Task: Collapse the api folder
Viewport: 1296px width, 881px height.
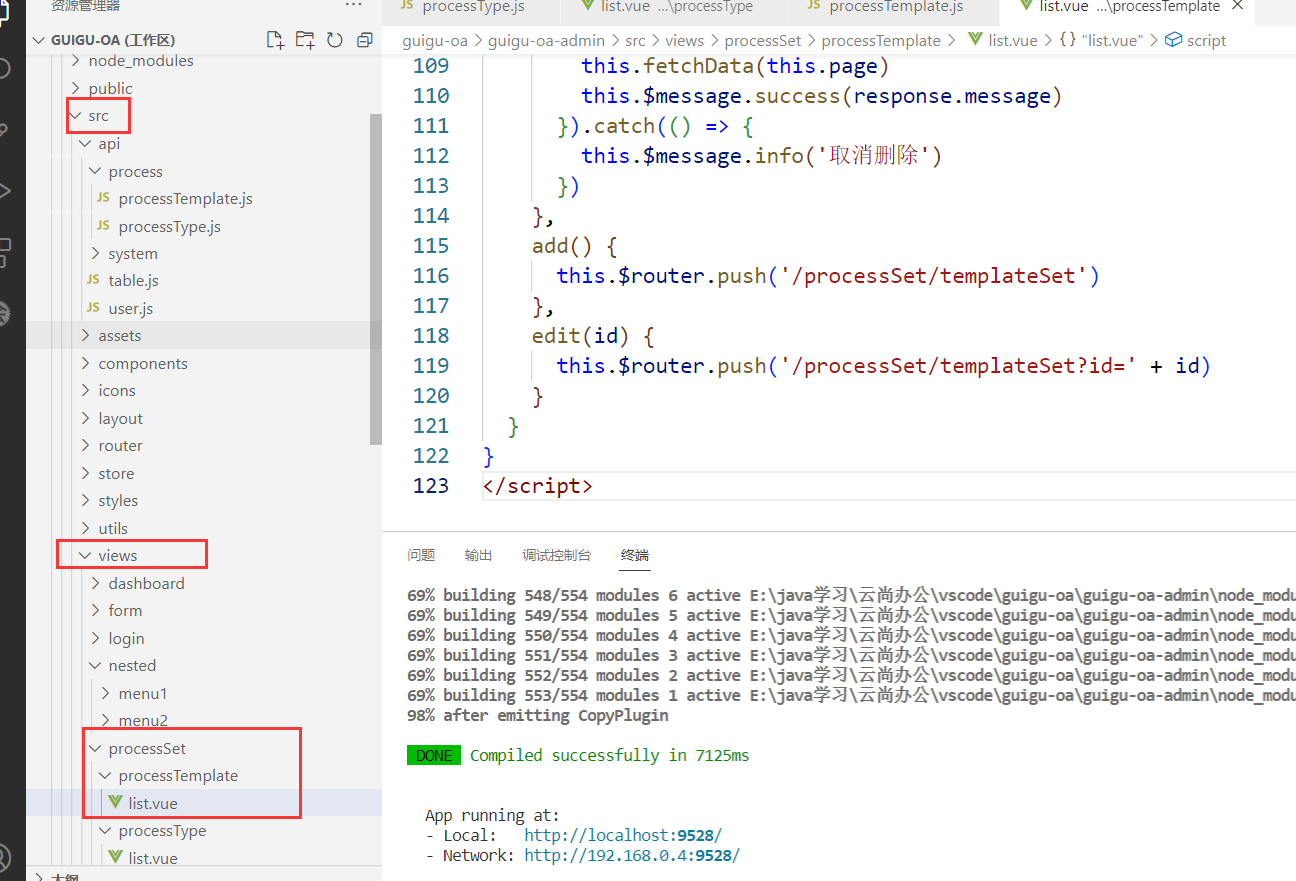Action: tap(86, 143)
